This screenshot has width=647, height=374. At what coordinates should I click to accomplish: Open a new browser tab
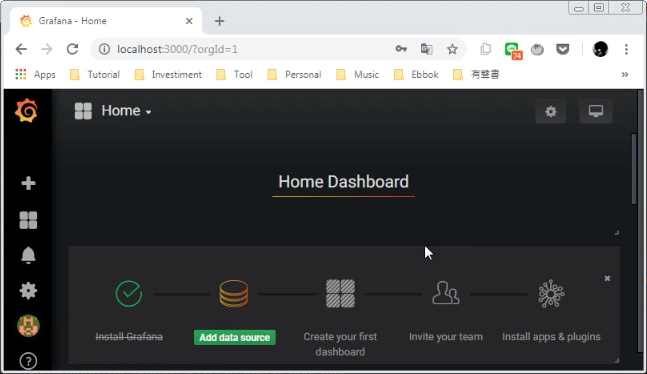click(220, 21)
